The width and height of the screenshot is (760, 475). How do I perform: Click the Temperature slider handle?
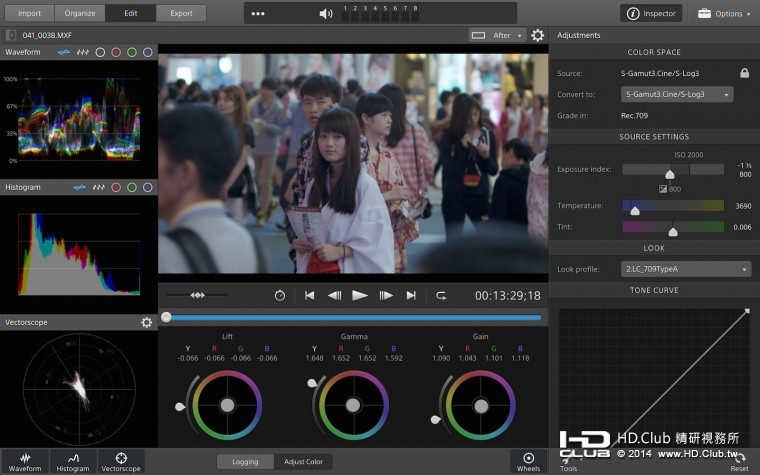(635, 210)
